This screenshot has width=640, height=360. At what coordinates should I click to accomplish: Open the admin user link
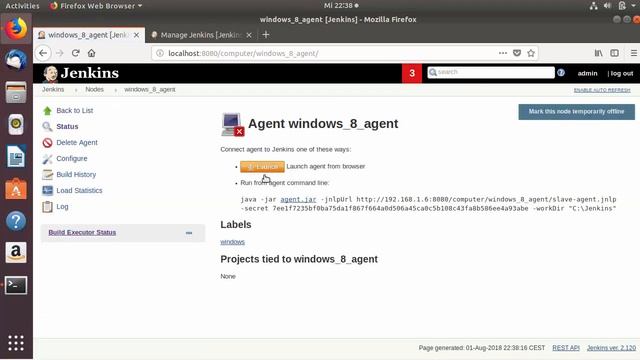pos(587,73)
